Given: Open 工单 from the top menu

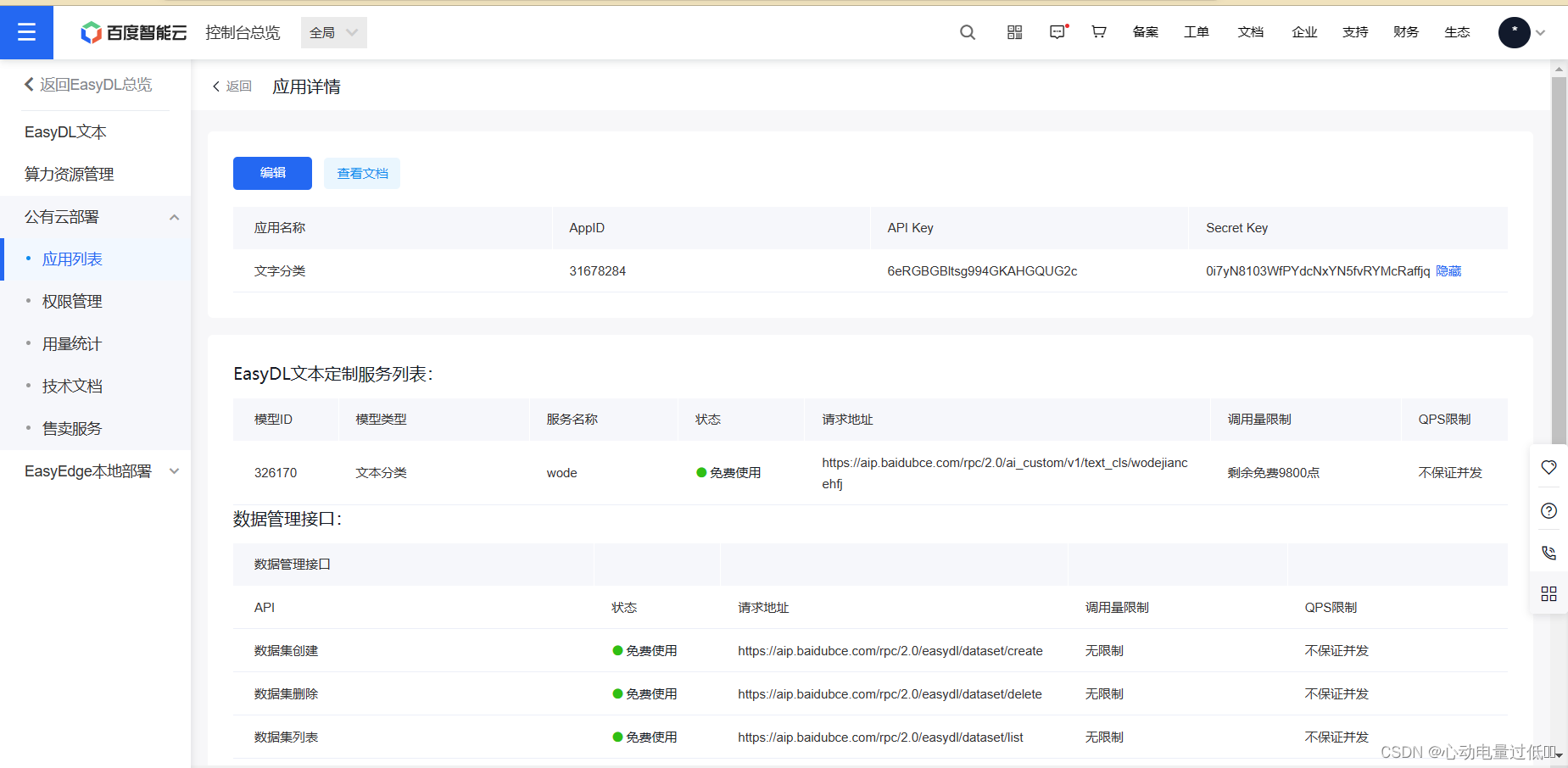Looking at the screenshot, I should pyautogui.click(x=1197, y=31).
